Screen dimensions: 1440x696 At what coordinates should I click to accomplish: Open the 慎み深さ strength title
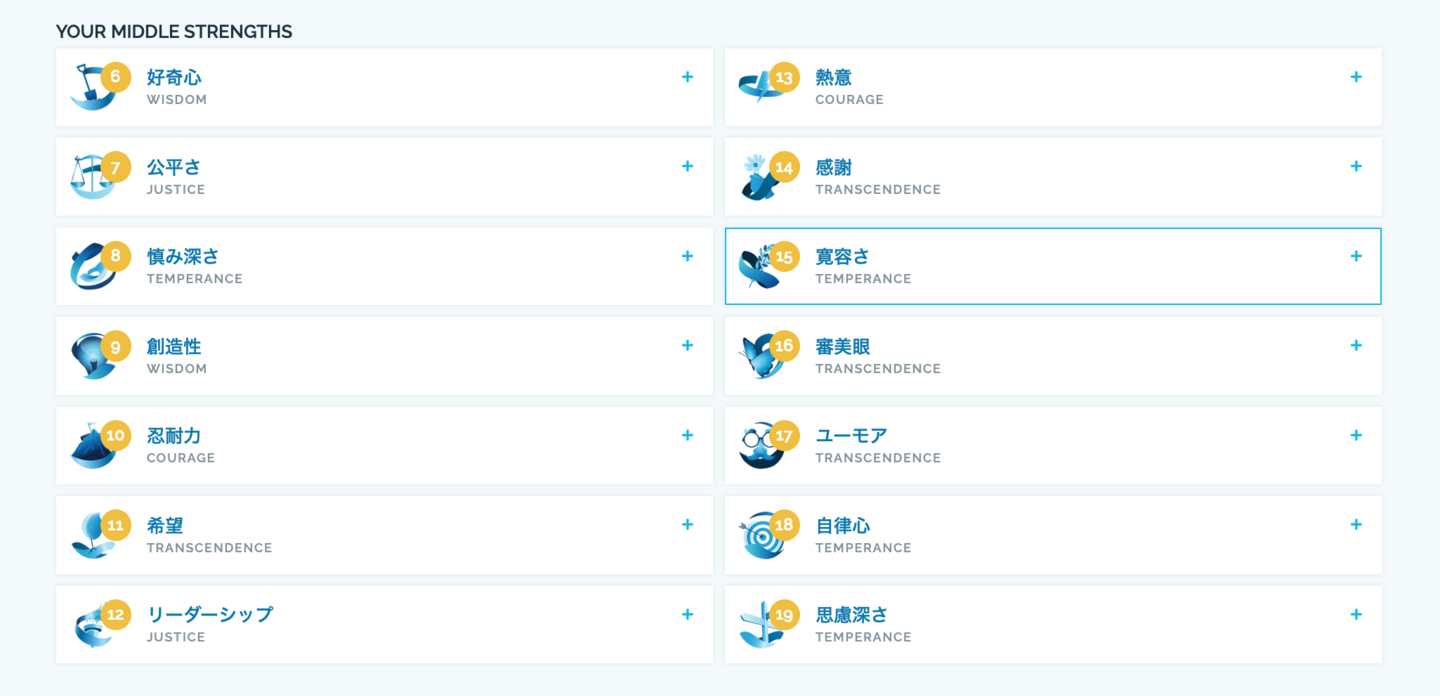[183, 257]
